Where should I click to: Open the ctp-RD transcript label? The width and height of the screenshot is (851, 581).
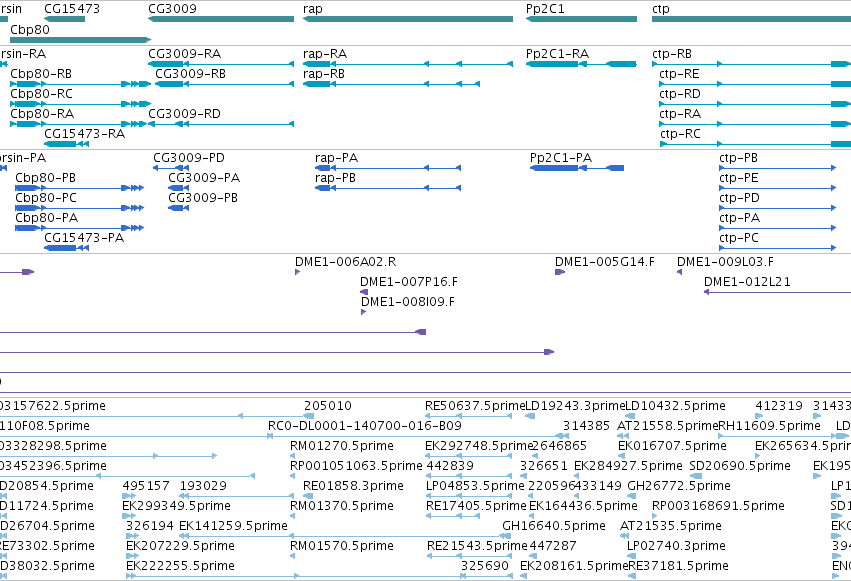pyautogui.click(x=680, y=94)
